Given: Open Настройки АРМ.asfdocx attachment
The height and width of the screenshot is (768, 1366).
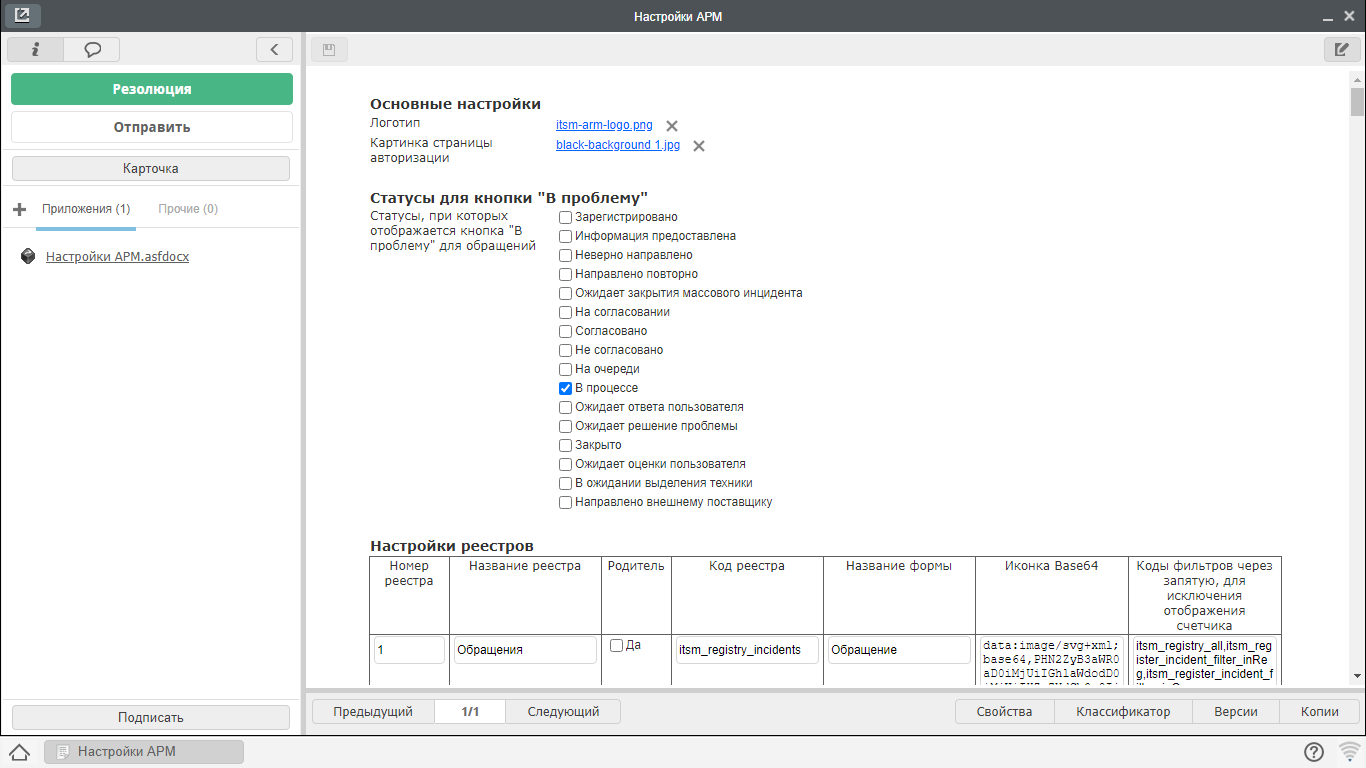Looking at the screenshot, I should click(117, 256).
